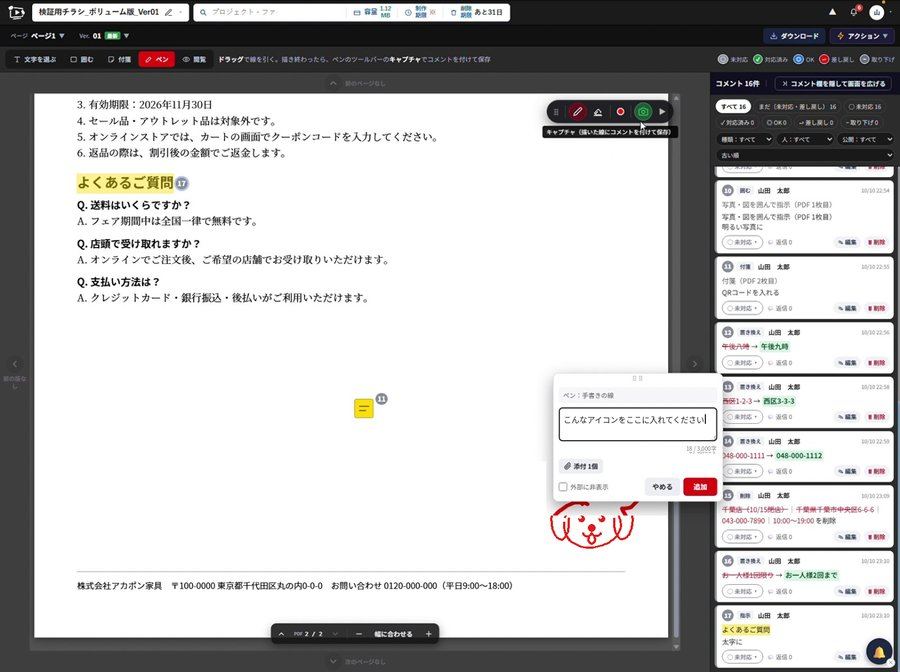Click コメント欄を隠して画面を広げる button
The image size is (900, 672).
833,84
